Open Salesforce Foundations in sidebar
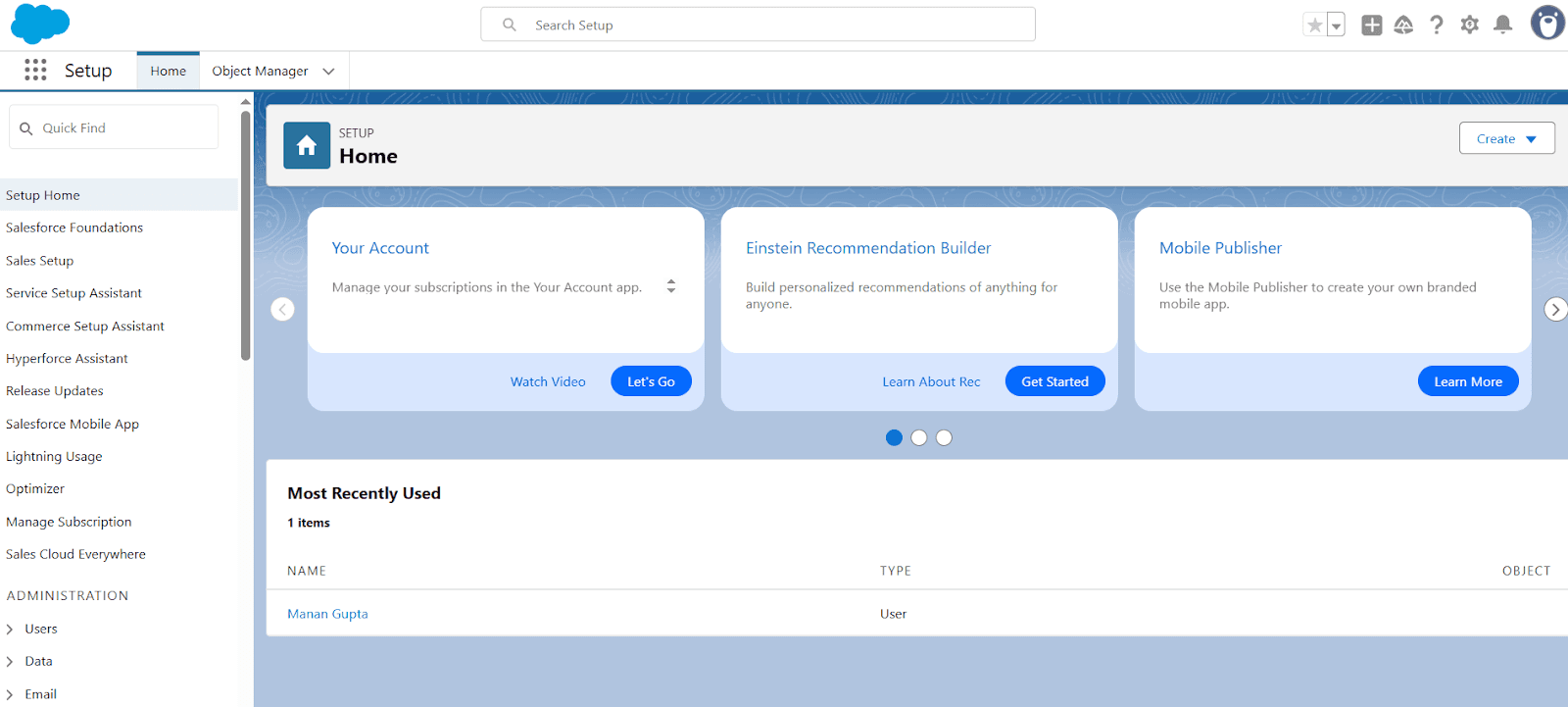 74,227
